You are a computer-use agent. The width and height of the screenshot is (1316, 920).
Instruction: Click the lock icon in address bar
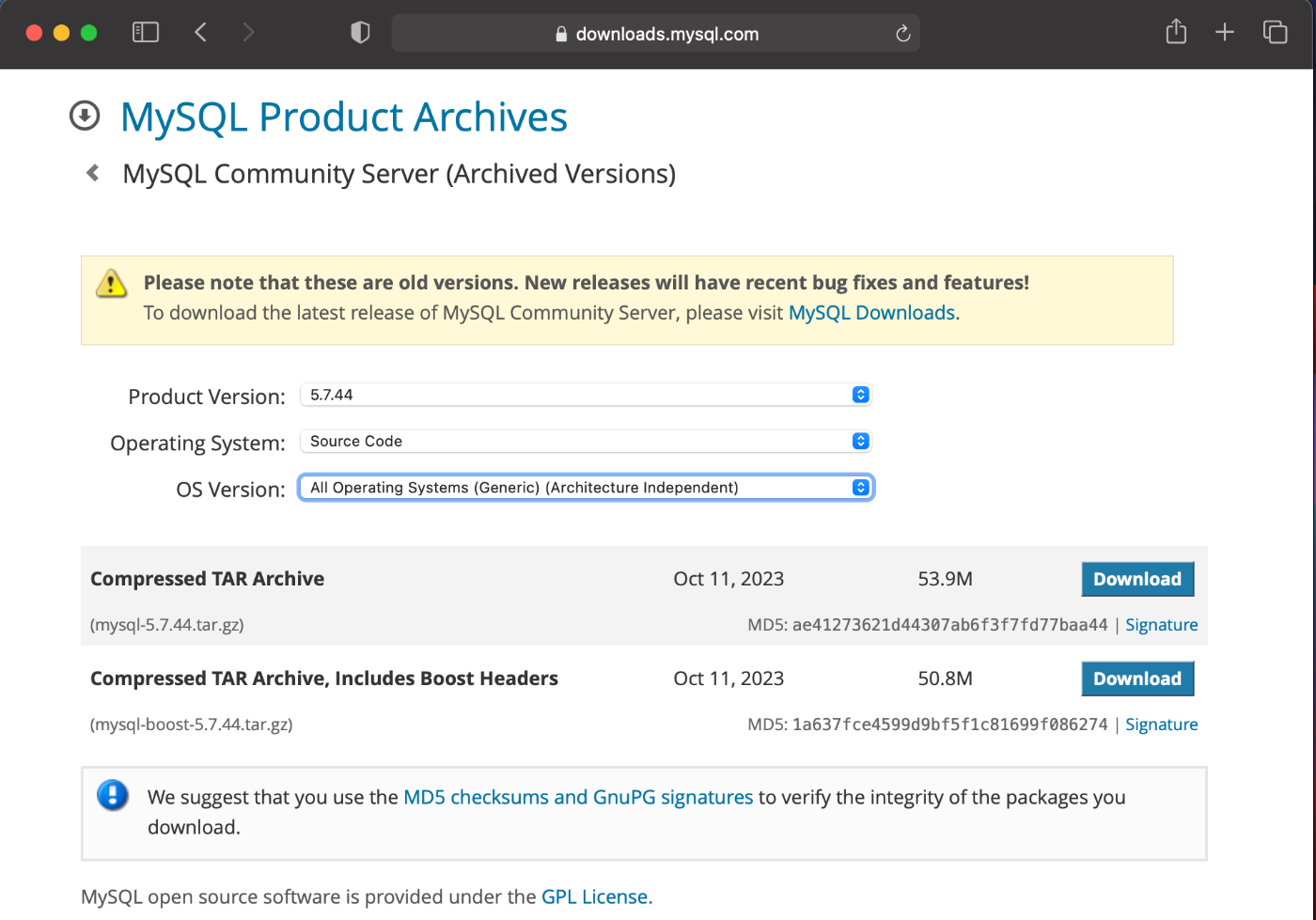[561, 34]
